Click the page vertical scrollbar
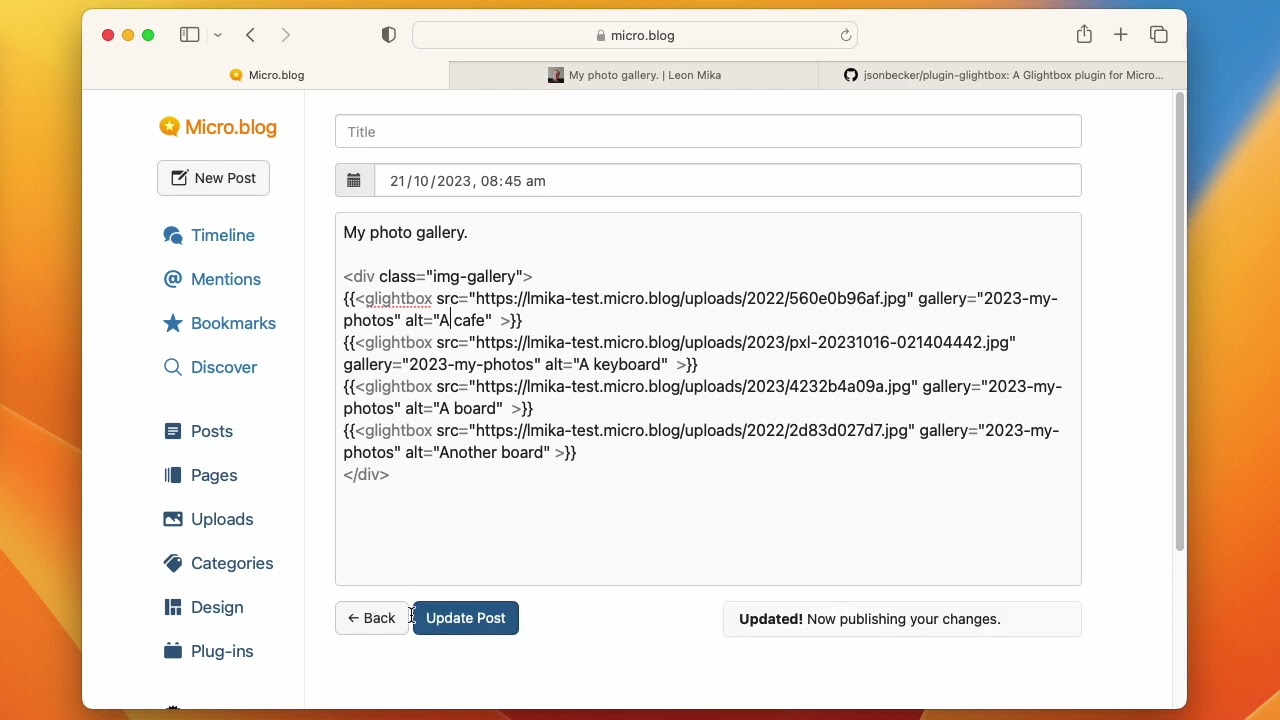 click(x=1180, y=321)
